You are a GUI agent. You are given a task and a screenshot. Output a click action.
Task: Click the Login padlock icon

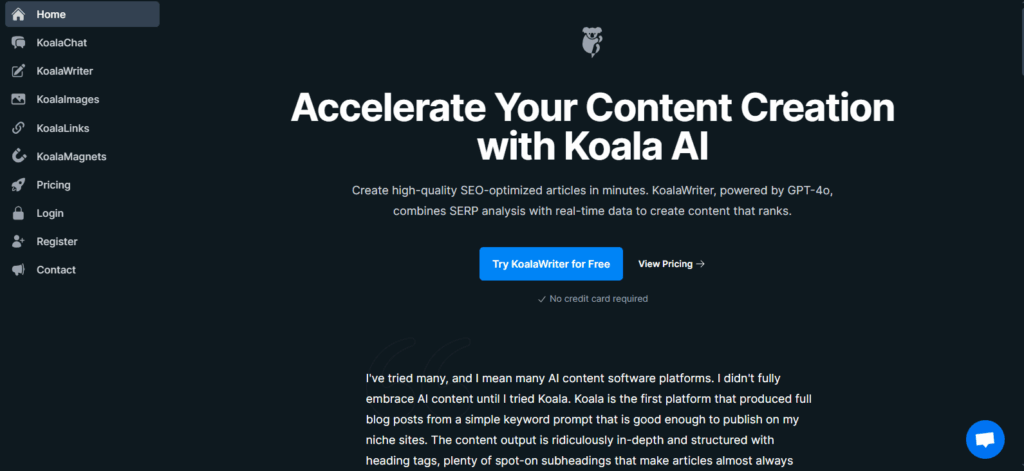click(18, 213)
